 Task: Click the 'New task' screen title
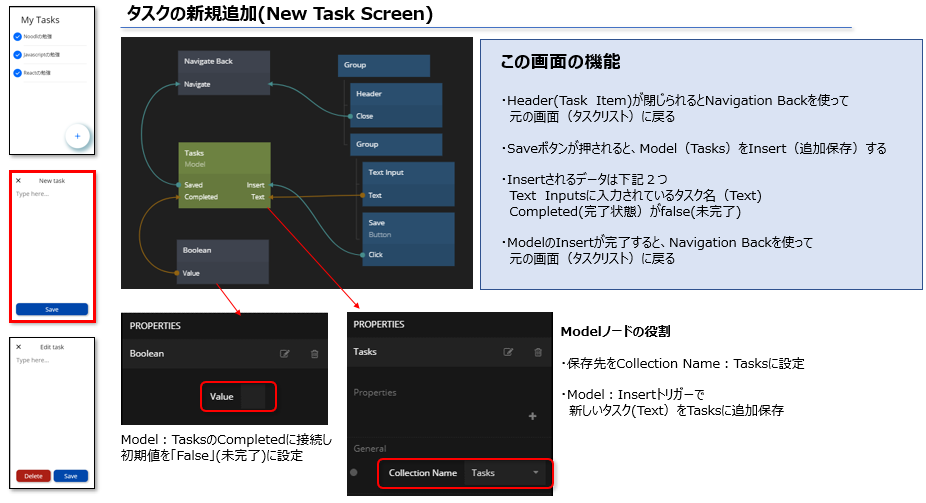click(x=52, y=181)
